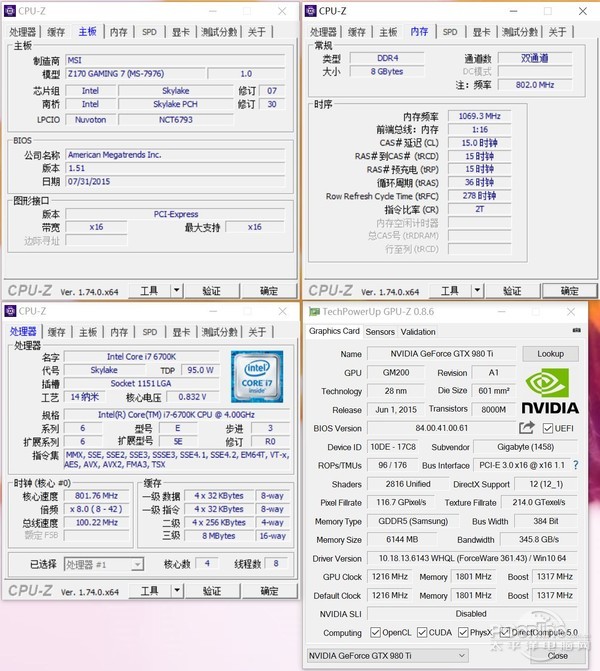
Task: Click the tRFC value 278 时钟
Action: coord(479,196)
